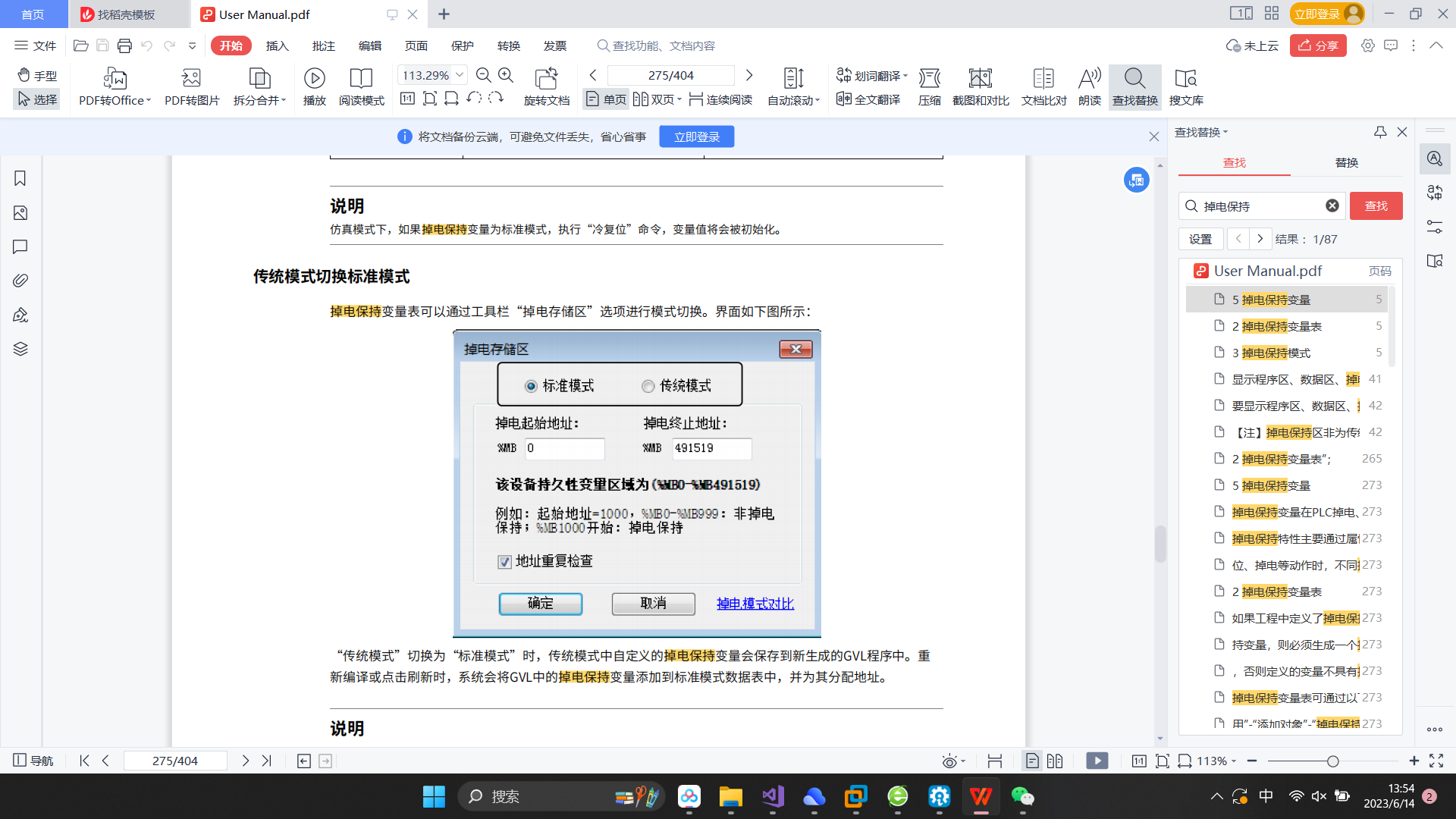Screen dimensions: 1456x819
Task: Enter reading mode (阅读模式)
Action: 361,86
